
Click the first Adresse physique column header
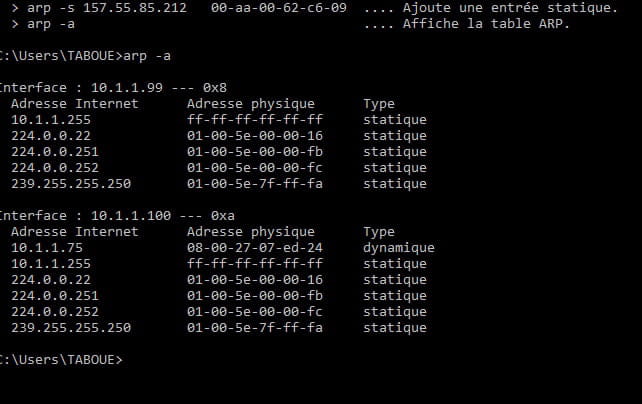[x=251, y=104]
